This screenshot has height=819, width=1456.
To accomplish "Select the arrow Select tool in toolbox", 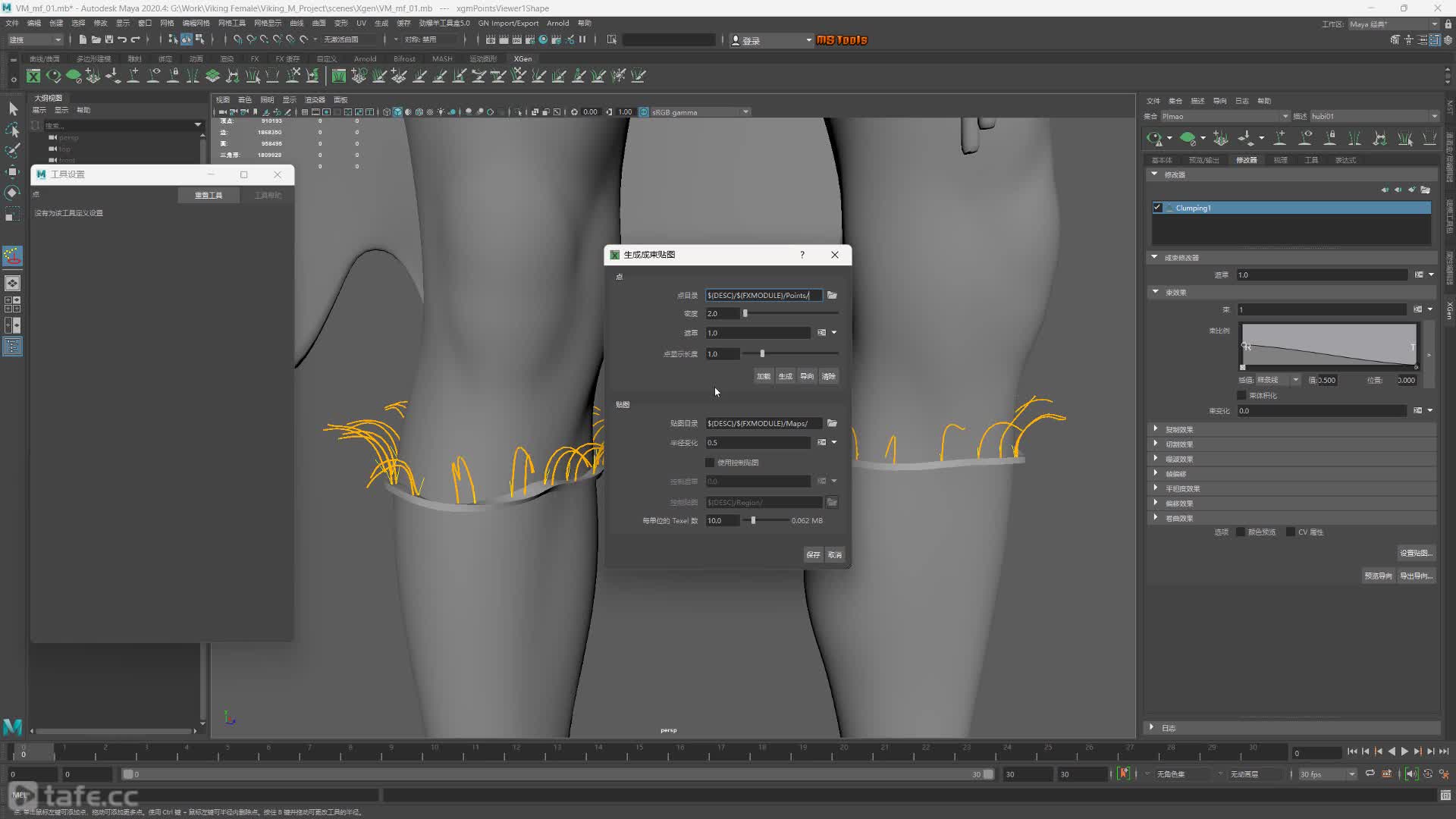I will (13, 109).
